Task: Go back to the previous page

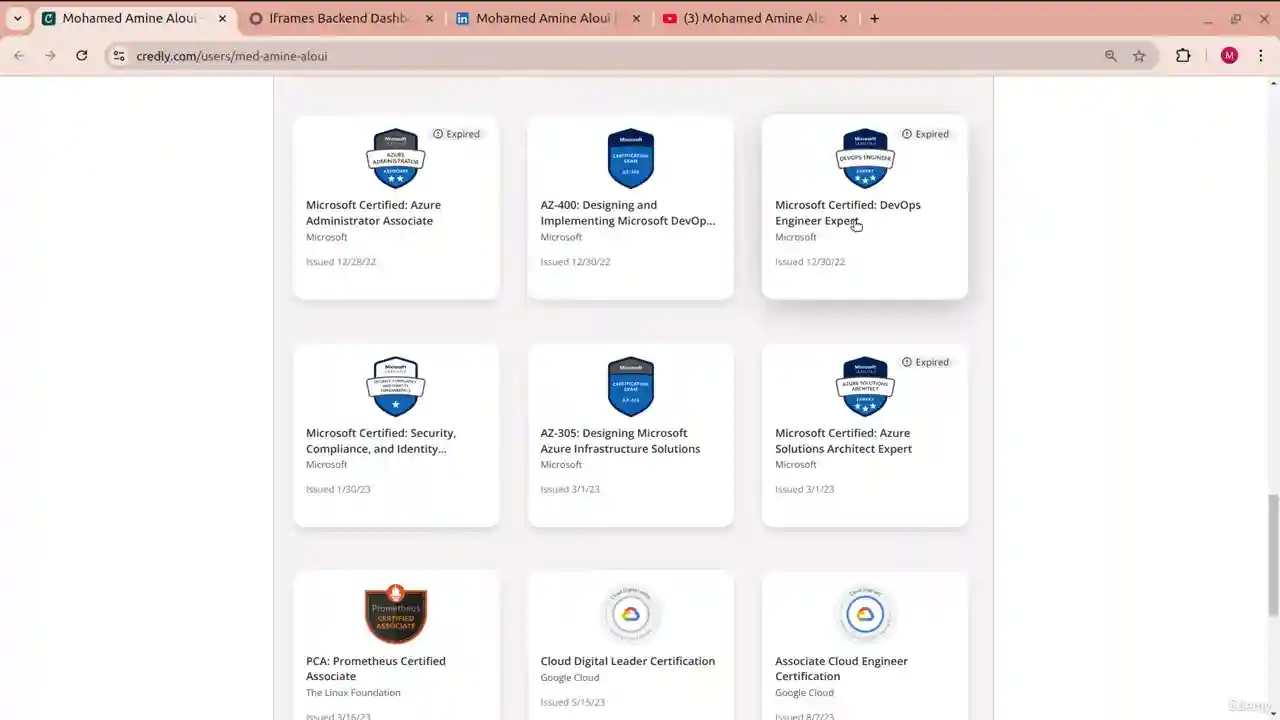Action: (19, 56)
